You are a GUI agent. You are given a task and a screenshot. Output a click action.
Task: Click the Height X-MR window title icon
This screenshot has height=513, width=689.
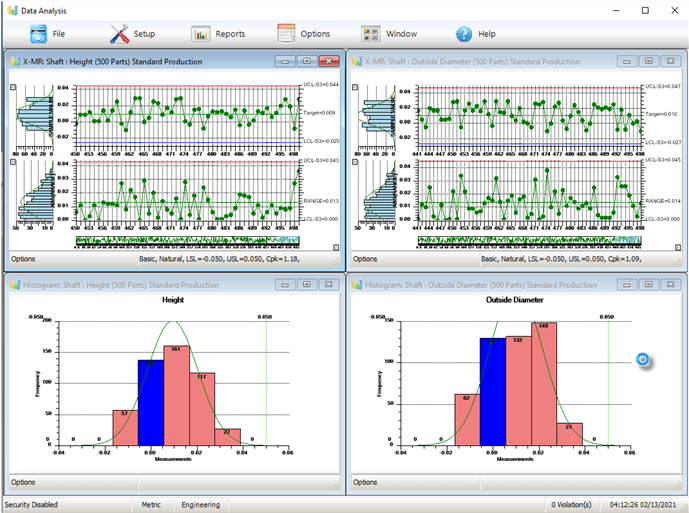[x=14, y=62]
